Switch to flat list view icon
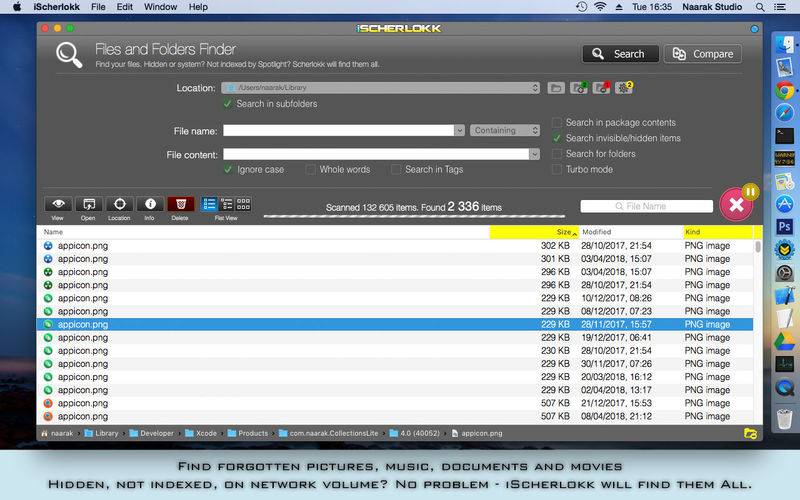This screenshot has width=800, height=500. 209,204
